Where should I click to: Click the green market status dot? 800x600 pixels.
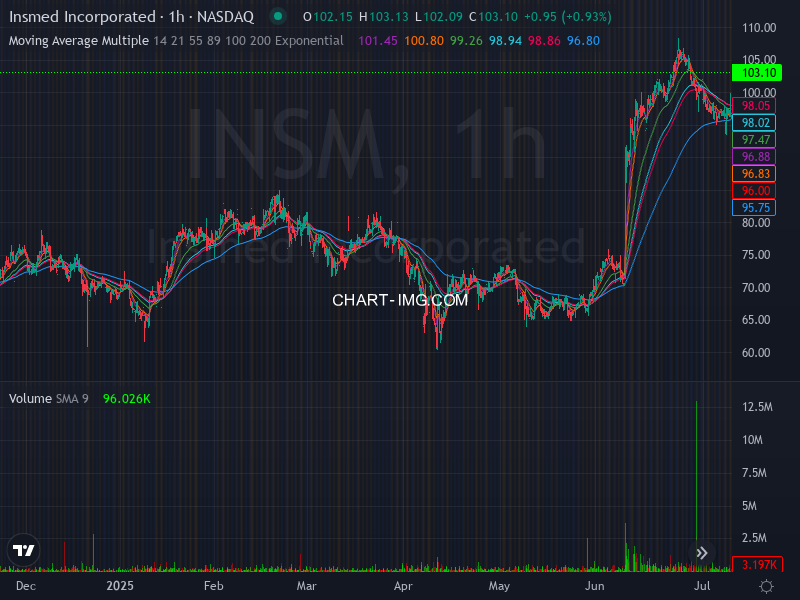click(278, 16)
